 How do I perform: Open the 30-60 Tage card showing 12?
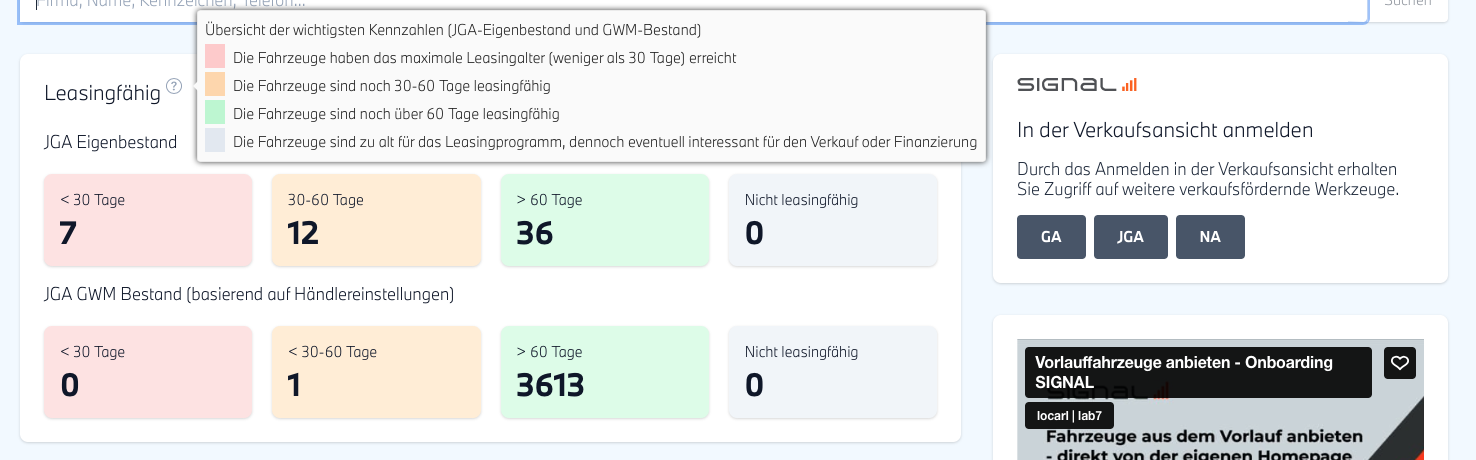point(376,220)
